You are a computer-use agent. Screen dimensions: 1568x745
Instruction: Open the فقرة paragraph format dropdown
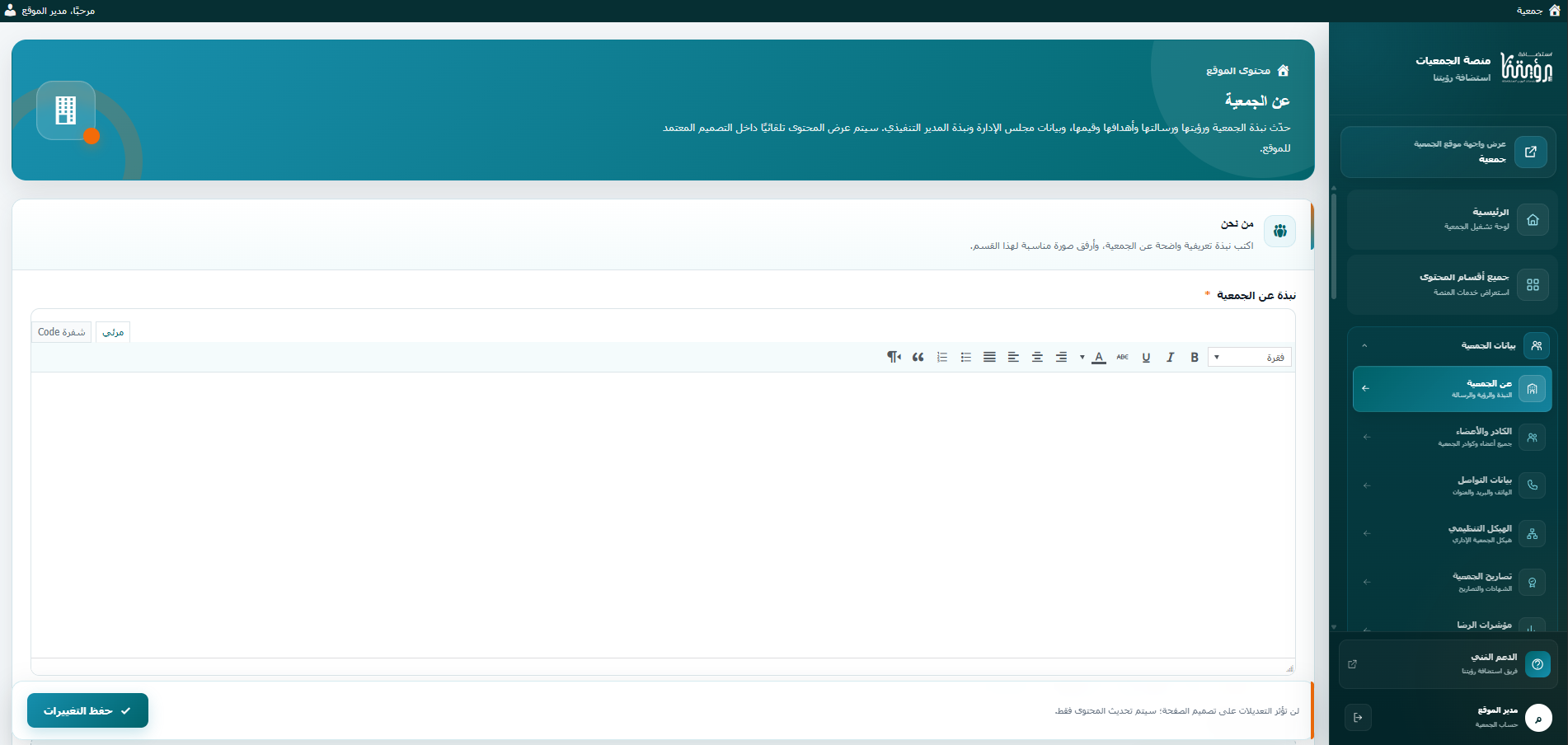(x=1250, y=357)
